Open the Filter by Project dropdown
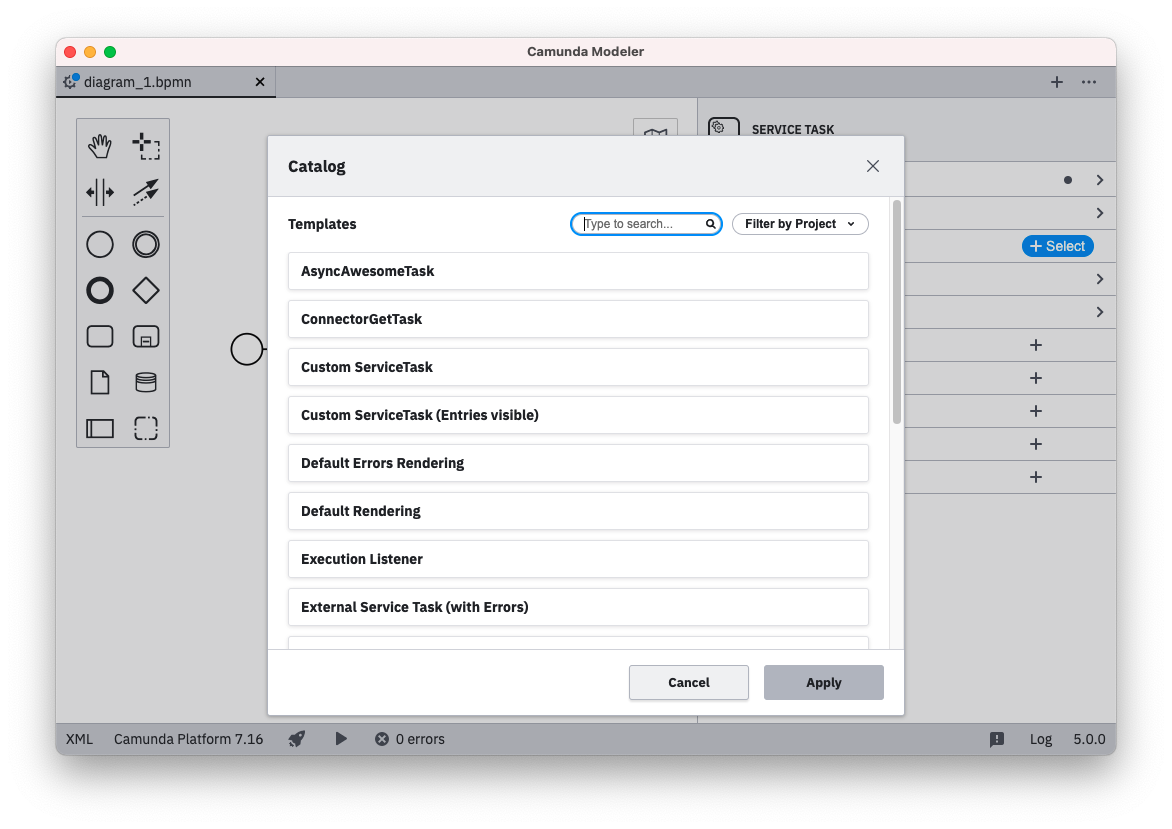The width and height of the screenshot is (1172, 829). 799,223
